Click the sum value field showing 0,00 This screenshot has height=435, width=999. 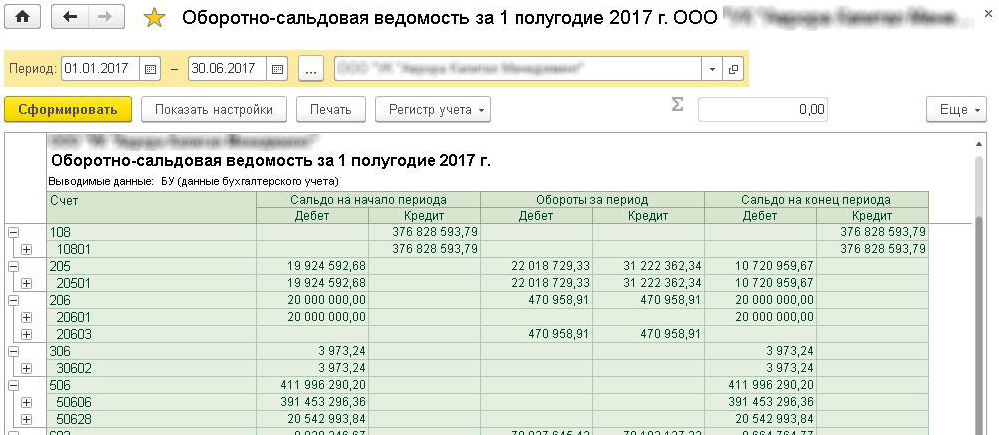[x=763, y=110]
